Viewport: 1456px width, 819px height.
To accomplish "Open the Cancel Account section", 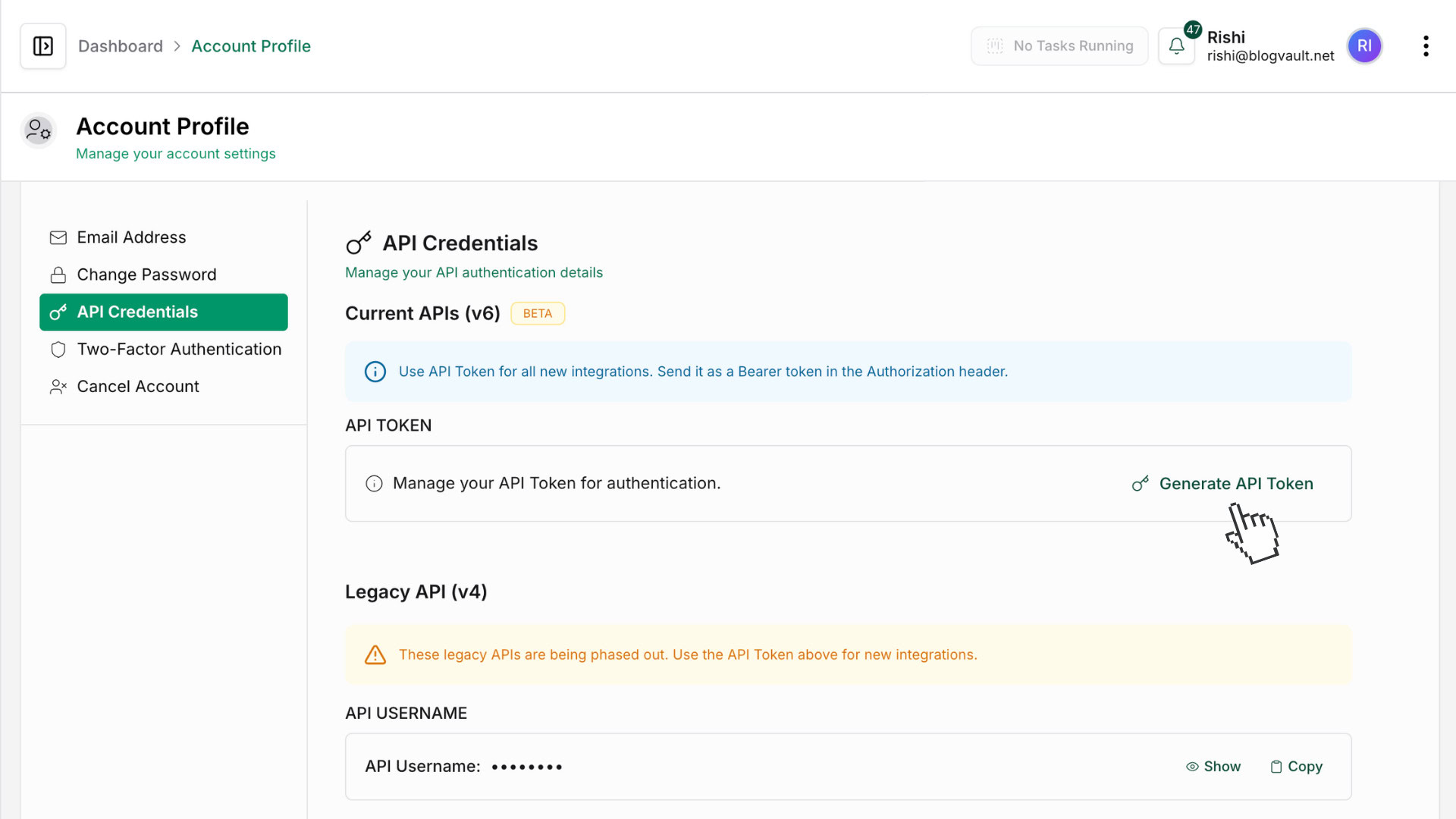I will point(164,387).
